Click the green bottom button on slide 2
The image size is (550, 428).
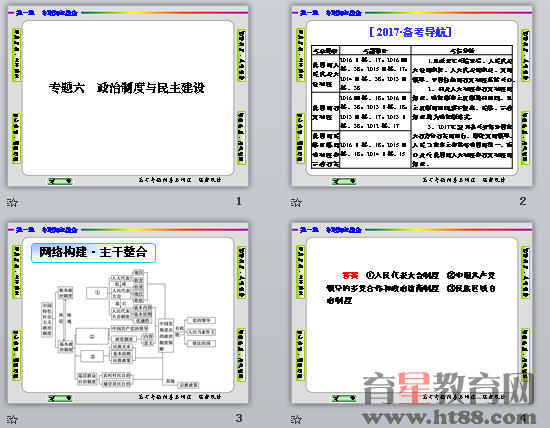tap(344, 181)
